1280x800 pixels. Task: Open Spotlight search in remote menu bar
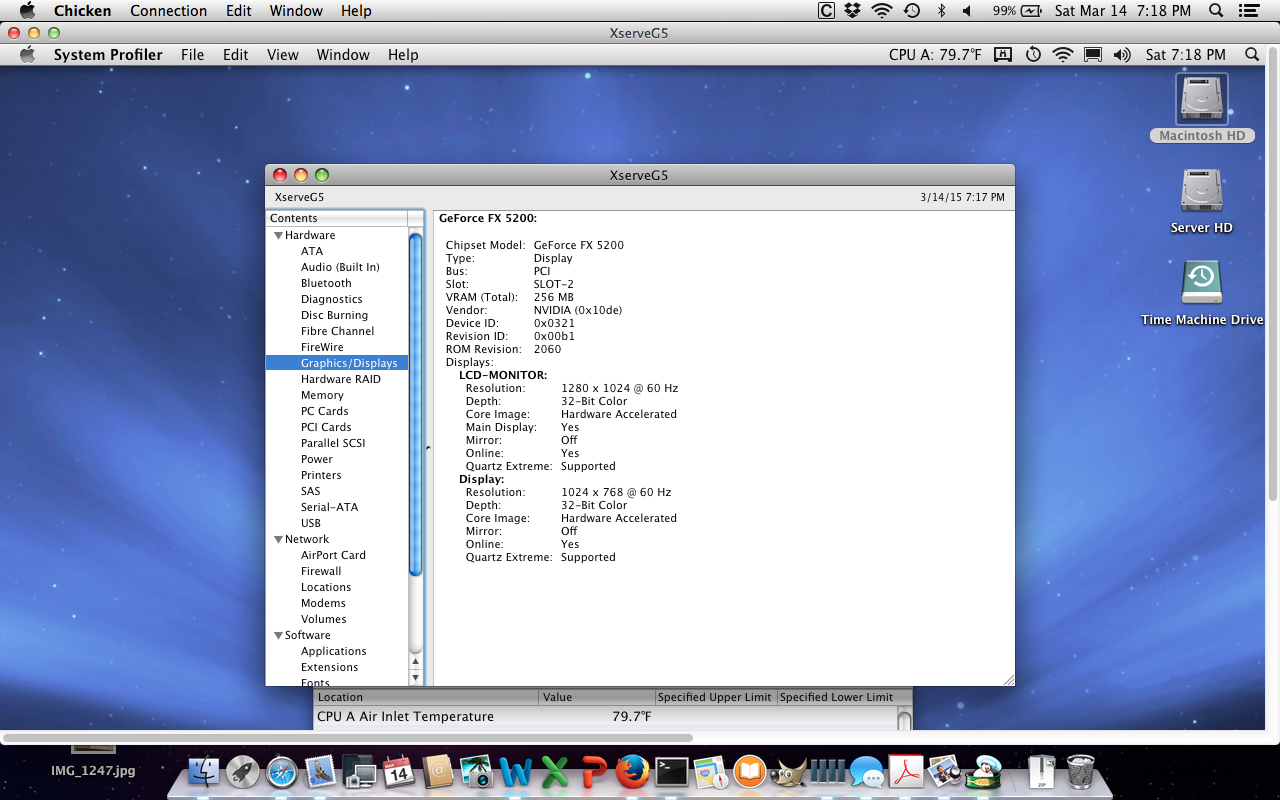tap(1252, 55)
